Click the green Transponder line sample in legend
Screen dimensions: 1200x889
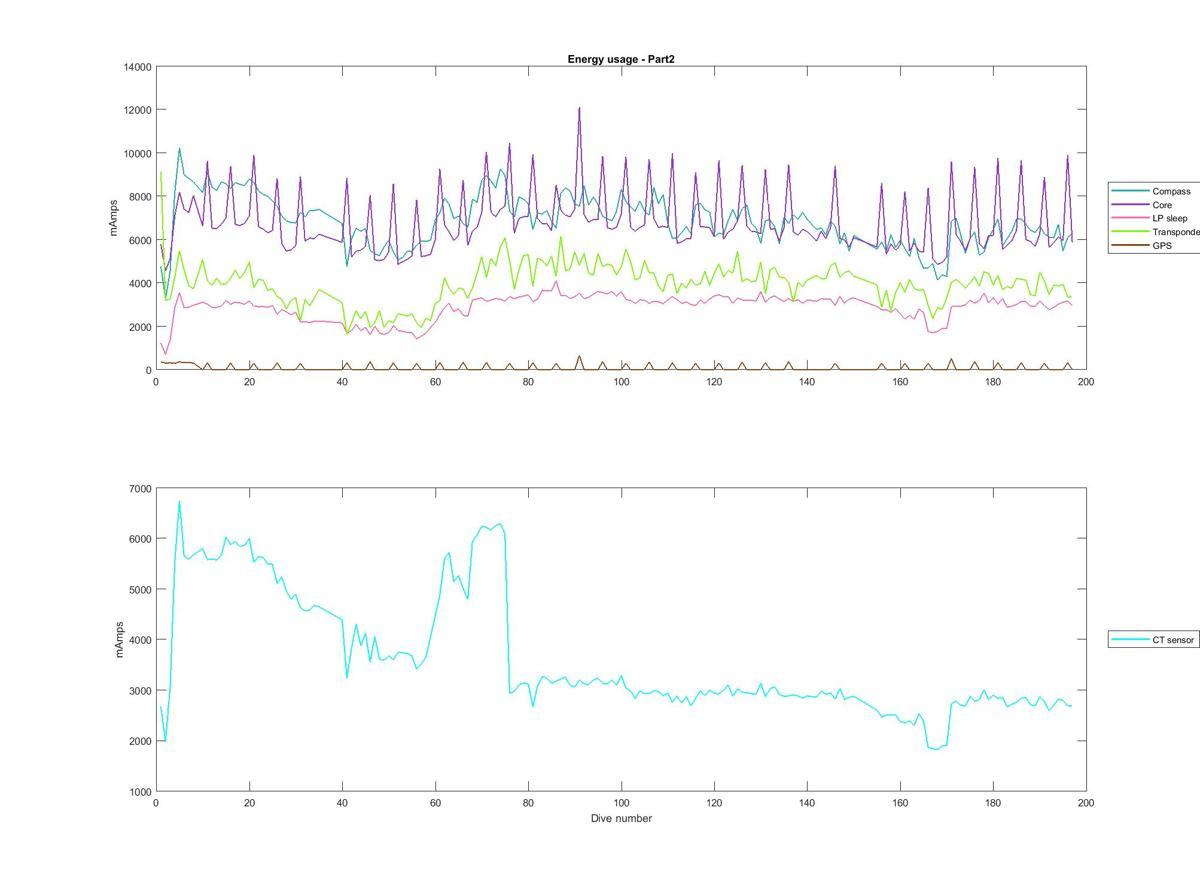pyautogui.click(x=1131, y=231)
